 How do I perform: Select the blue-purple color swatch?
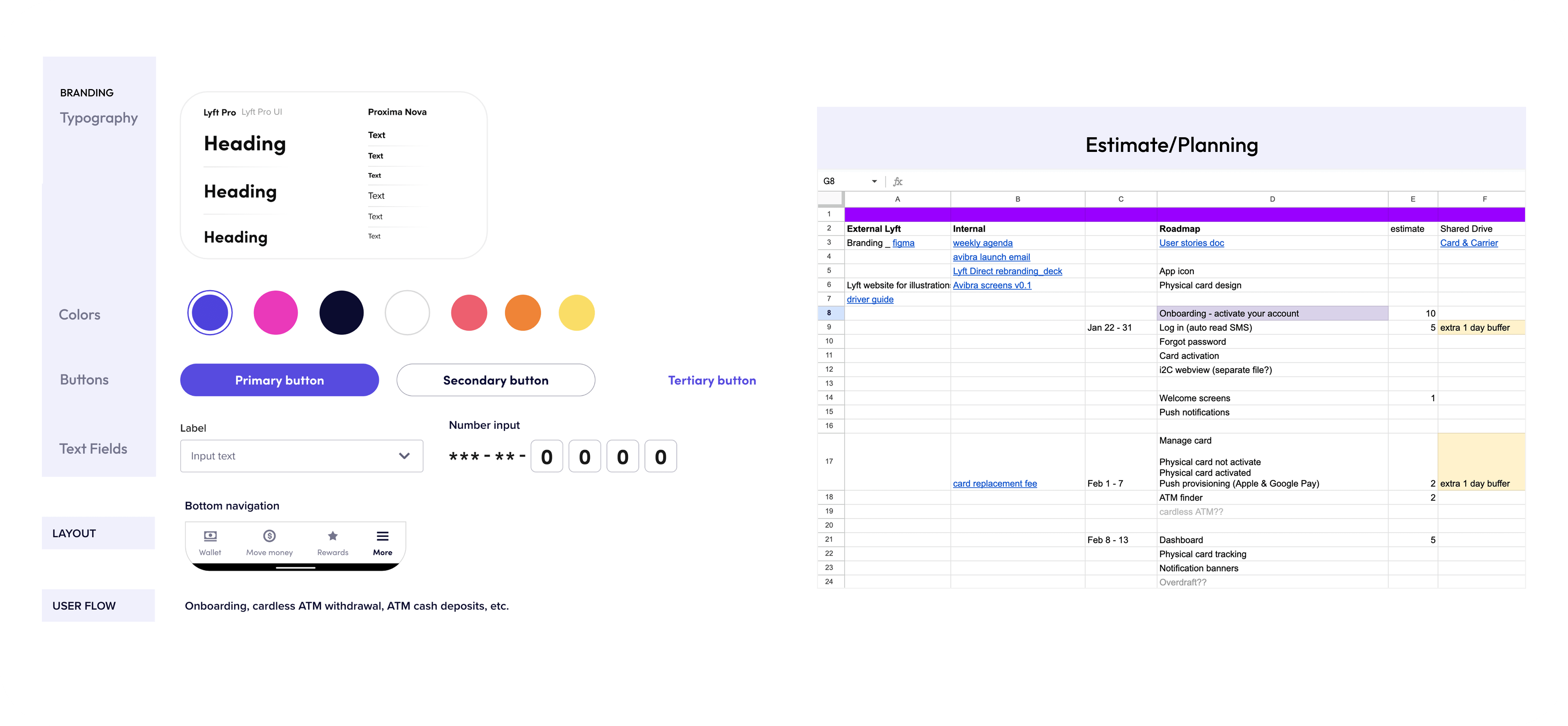tap(210, 313)
